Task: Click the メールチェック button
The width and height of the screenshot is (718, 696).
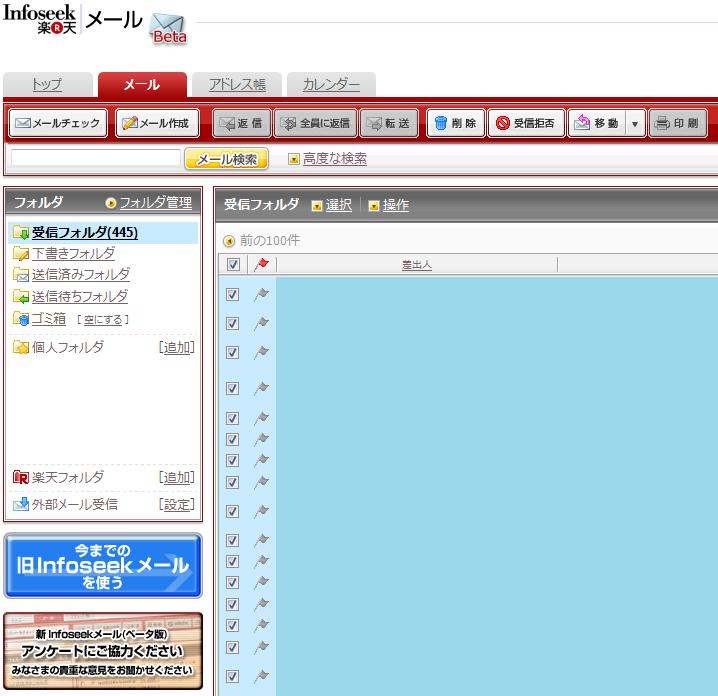Action: point(58,123)
